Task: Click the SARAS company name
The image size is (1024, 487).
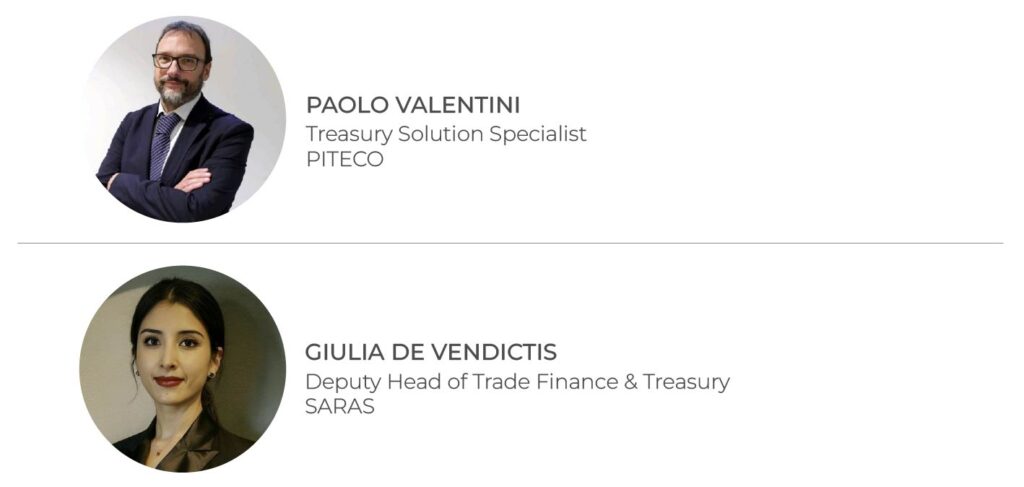Action: 340,407
